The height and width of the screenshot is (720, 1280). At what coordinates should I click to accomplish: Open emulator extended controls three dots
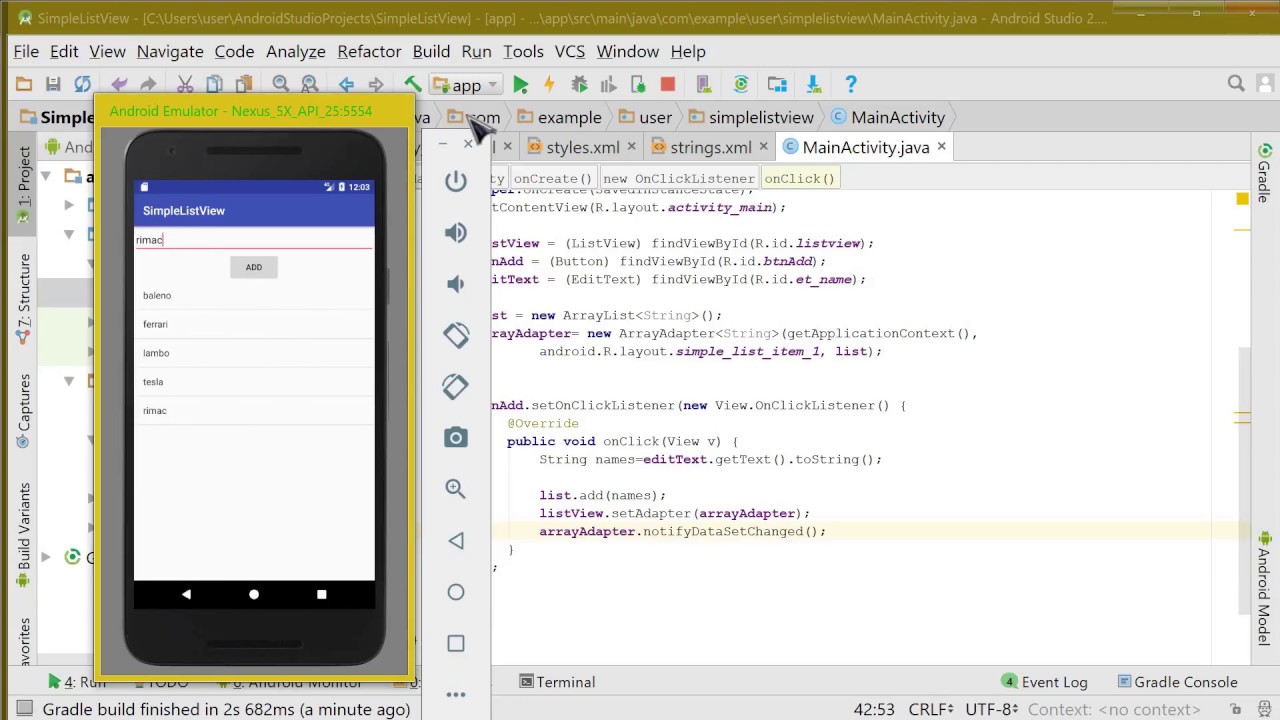pos(456,694)
